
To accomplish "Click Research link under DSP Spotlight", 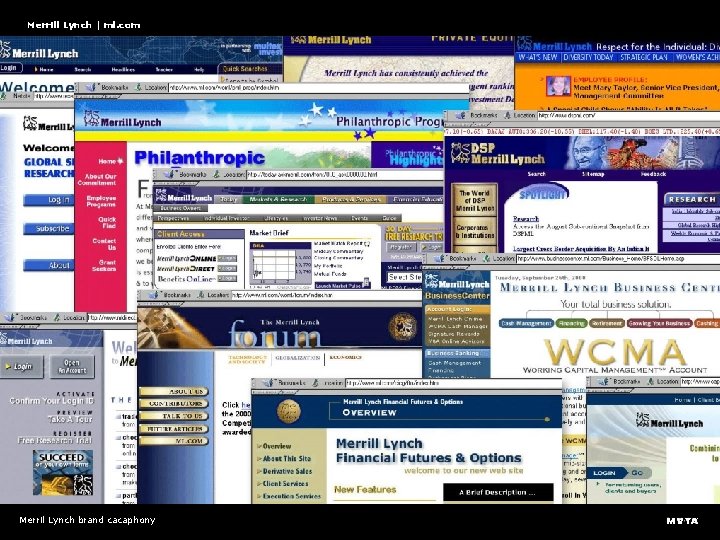I will (526, 219).
